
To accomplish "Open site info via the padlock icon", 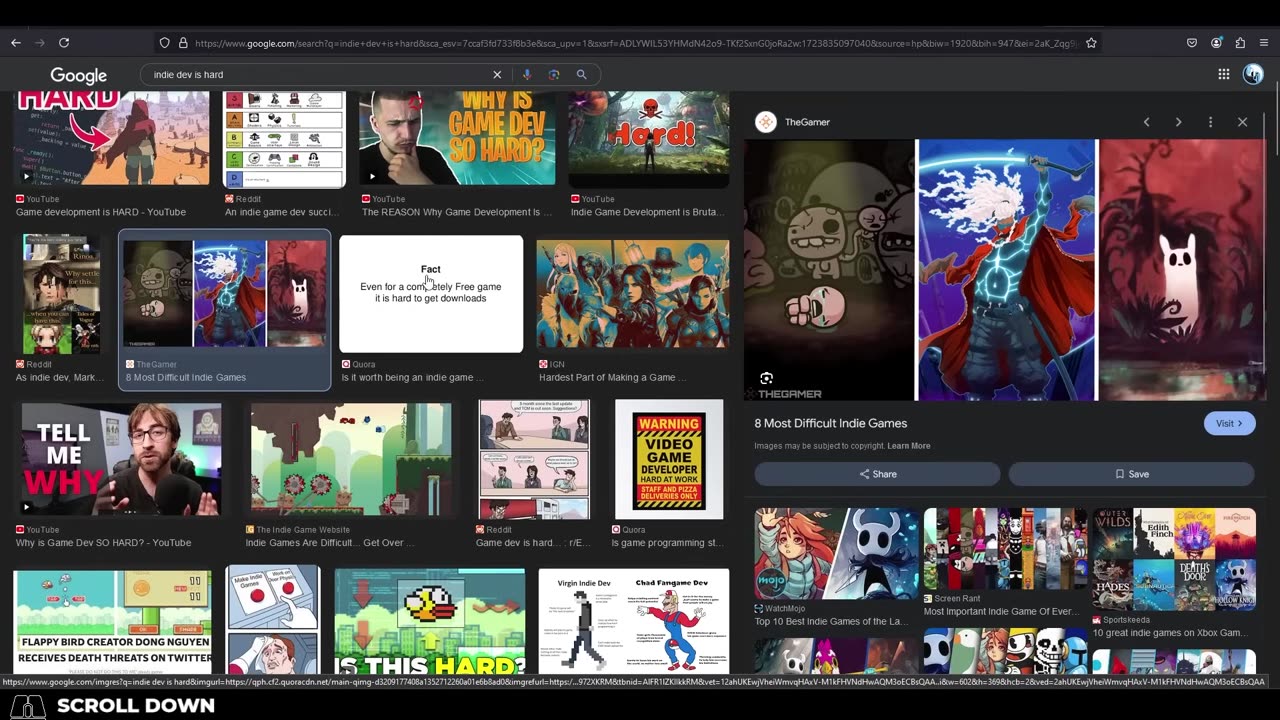I will tap(183, 43).
